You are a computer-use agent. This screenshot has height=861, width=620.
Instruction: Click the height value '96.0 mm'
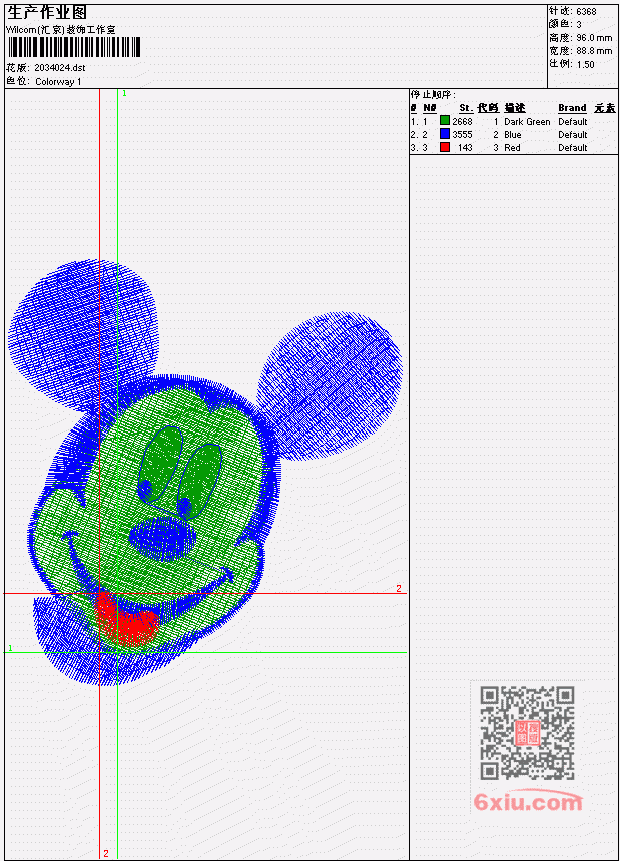click(594, 37)
